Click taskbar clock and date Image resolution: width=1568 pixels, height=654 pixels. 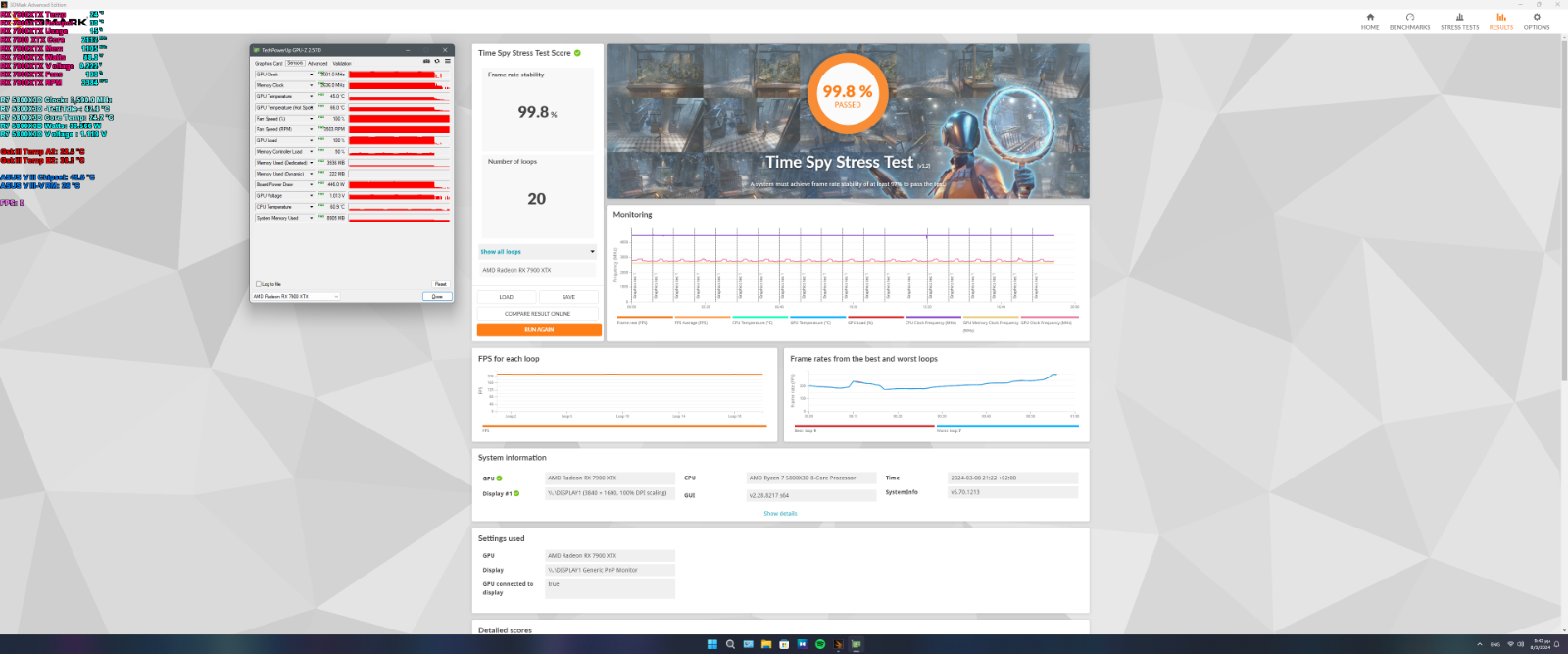click(1541, 644)
